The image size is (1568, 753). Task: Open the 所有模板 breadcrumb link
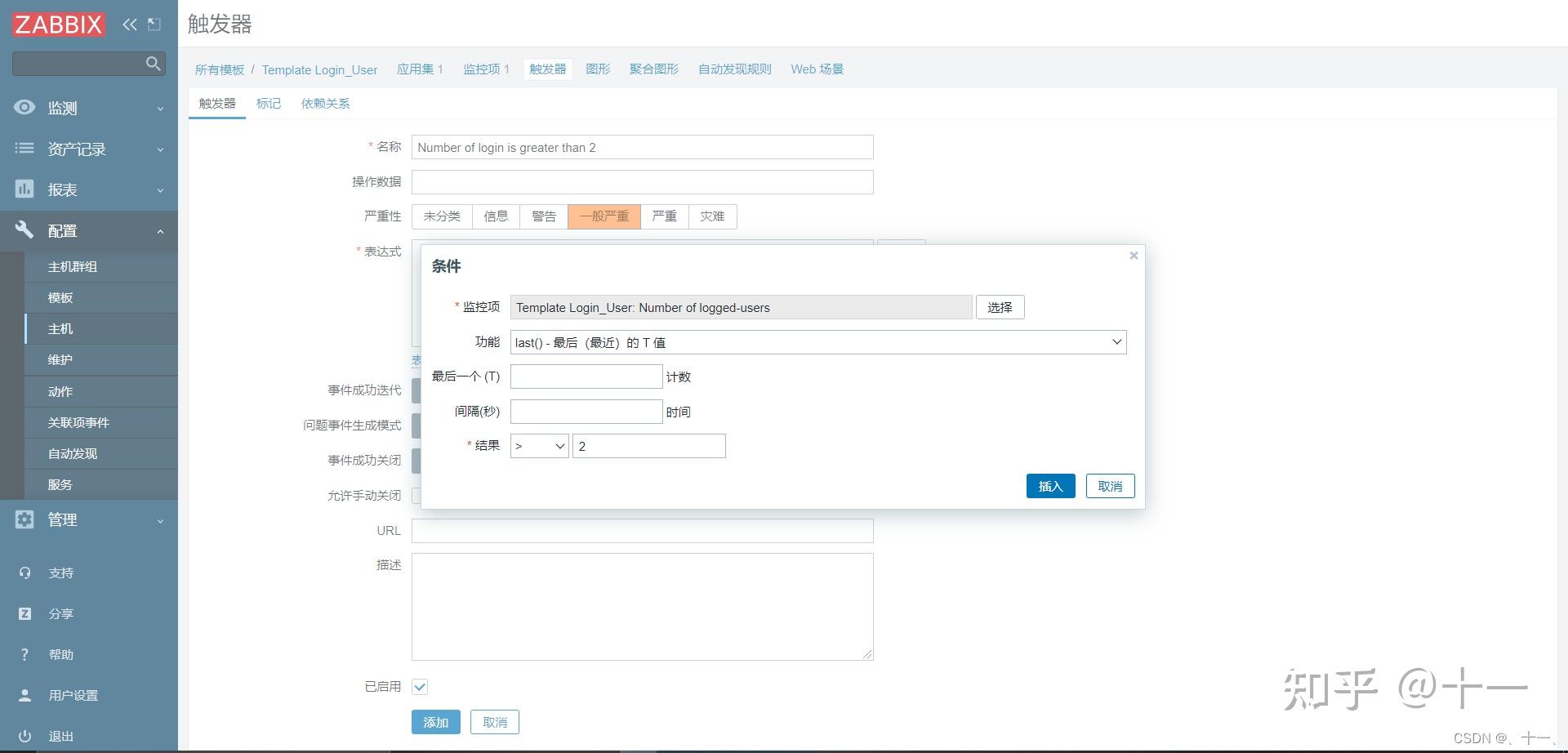219,69
